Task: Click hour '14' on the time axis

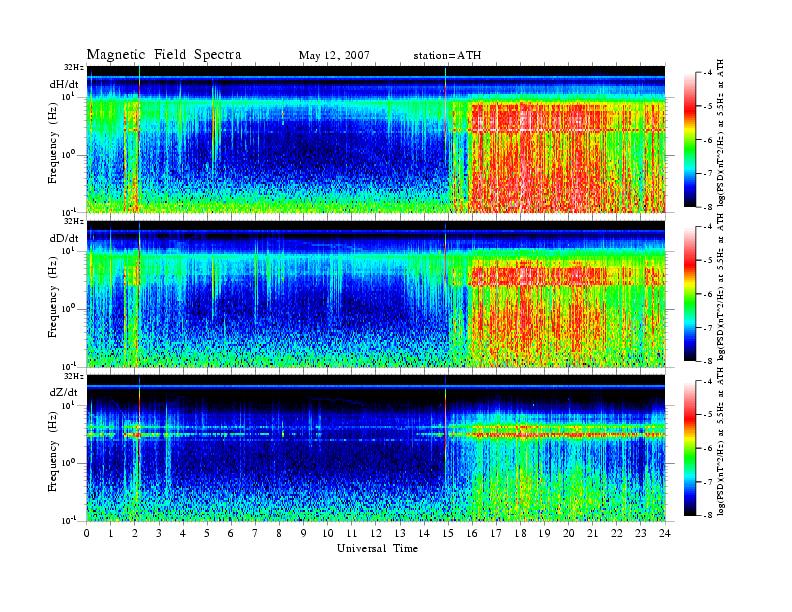Action: coord(424,534)
